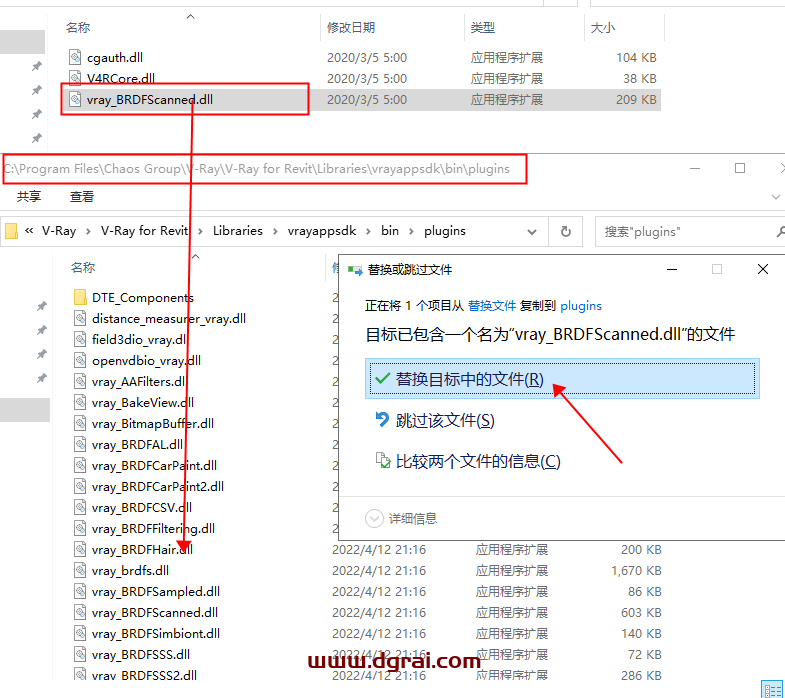Screen dimensions: 785x698
Task: Click the refresh button beside the address bar
Action: pyautogui.click(x=565, y=231)
